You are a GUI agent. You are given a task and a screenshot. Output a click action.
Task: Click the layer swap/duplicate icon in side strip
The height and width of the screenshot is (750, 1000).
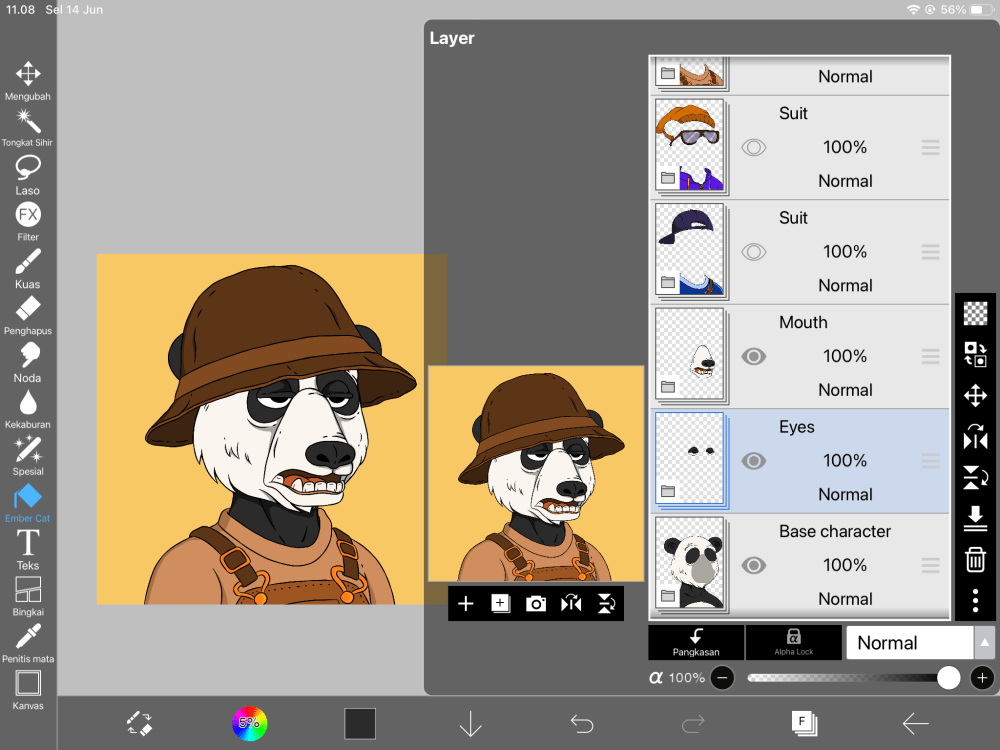click(975, 354)
